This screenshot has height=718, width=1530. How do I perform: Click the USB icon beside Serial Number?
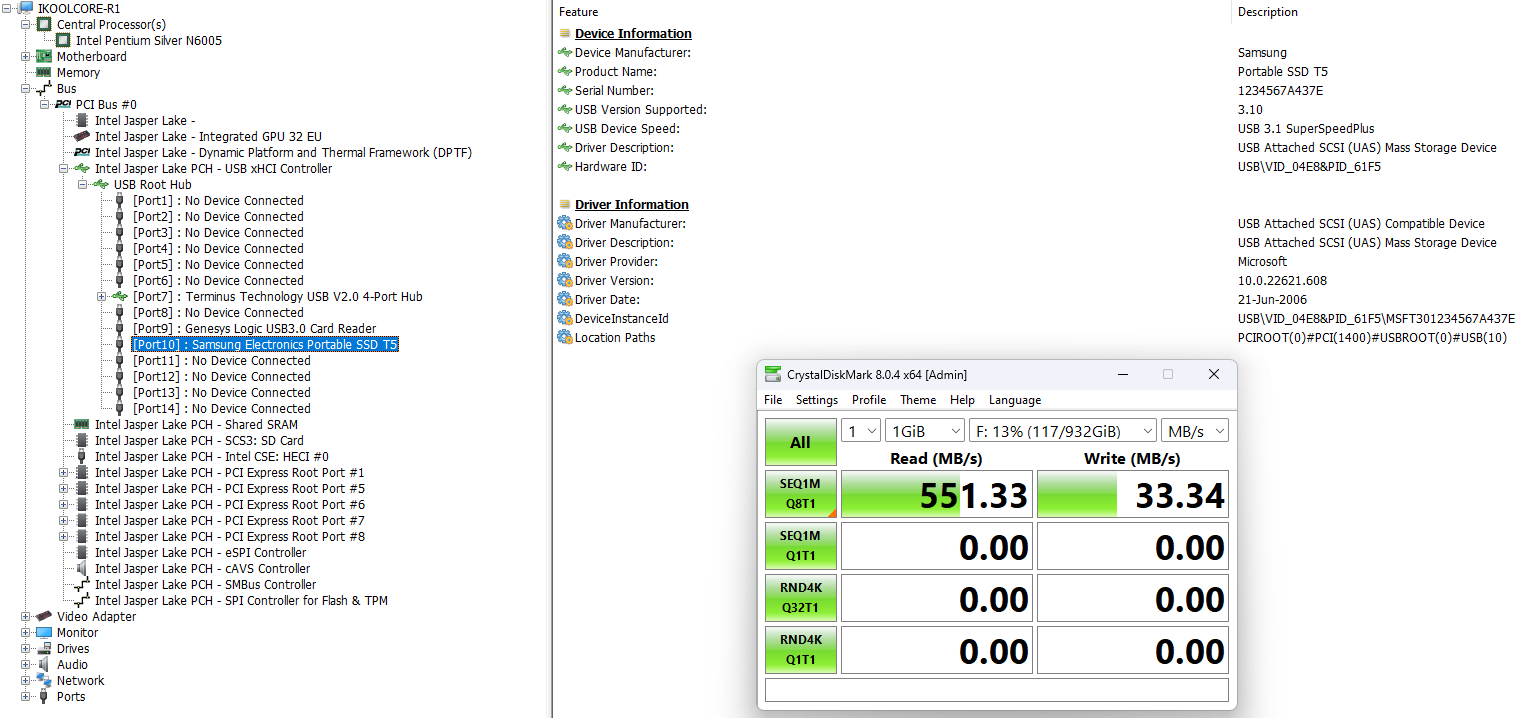pyautogui.click(x=565, y=91)
